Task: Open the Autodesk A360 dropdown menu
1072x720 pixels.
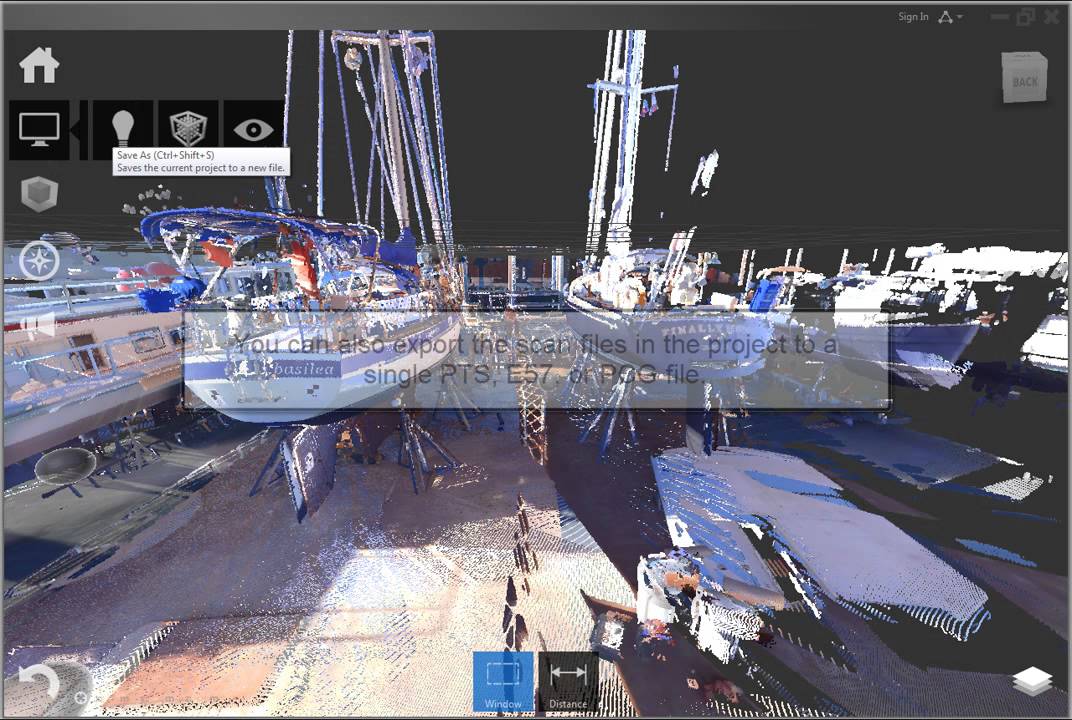Action: click(950, 17)
